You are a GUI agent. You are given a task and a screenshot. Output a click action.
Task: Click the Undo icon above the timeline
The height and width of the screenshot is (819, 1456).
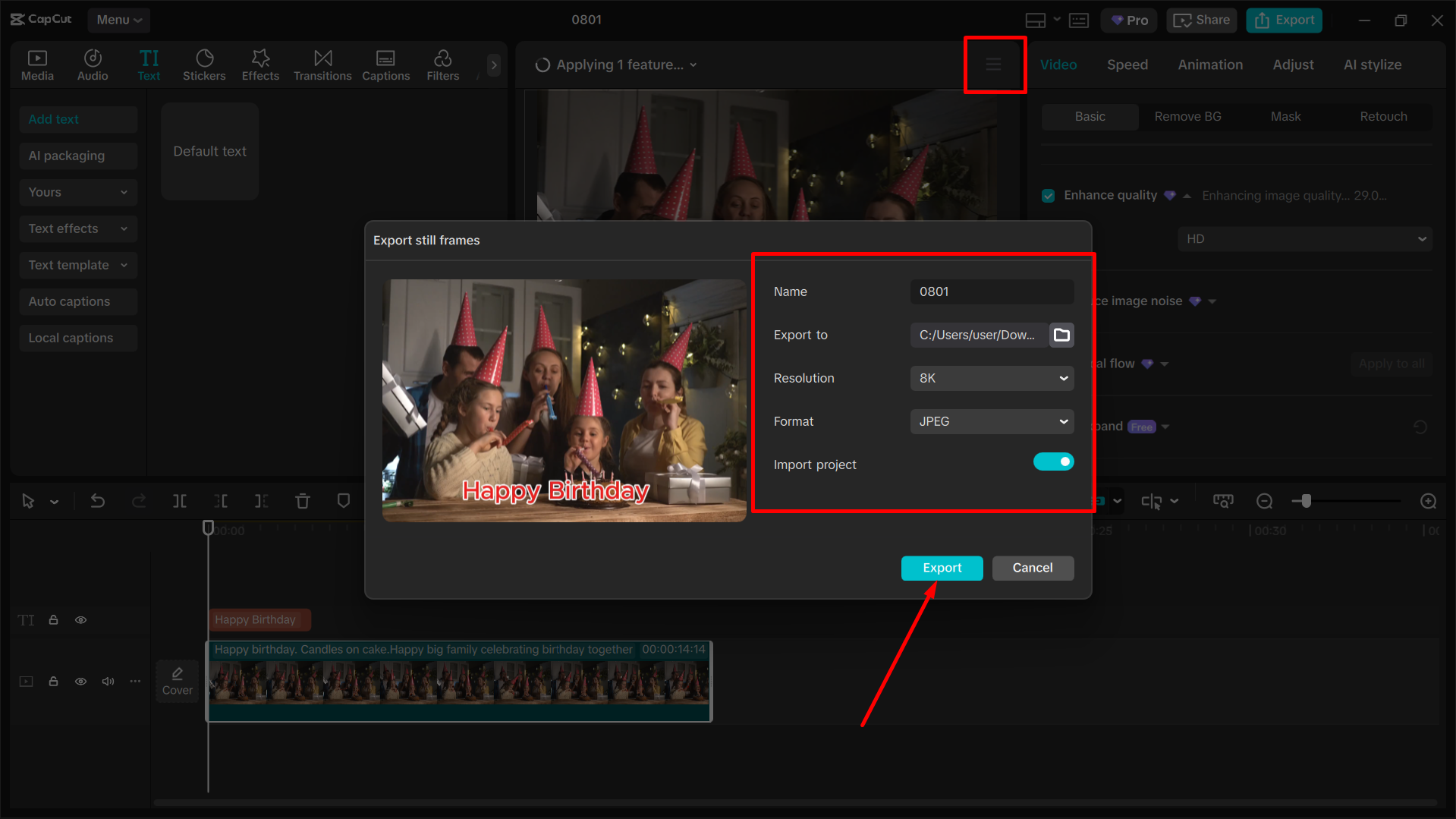click(x=98, y=501)
